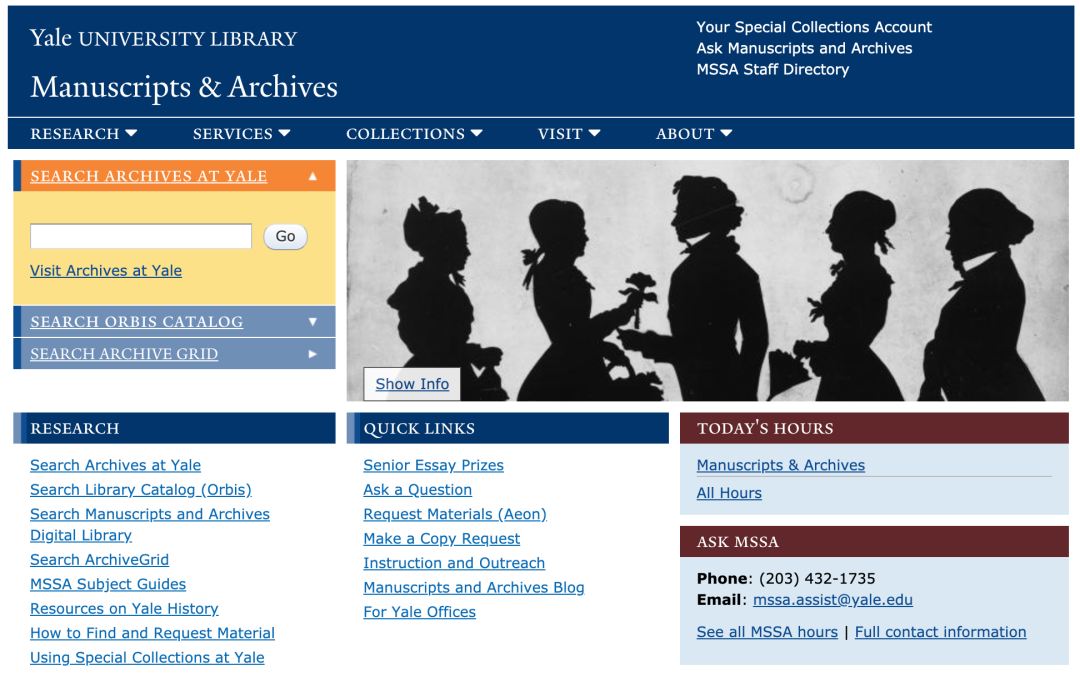This screenshot has height=676, width=1080.
Task: Open How to Find and Request Material
Action: (x=152, y=633)
